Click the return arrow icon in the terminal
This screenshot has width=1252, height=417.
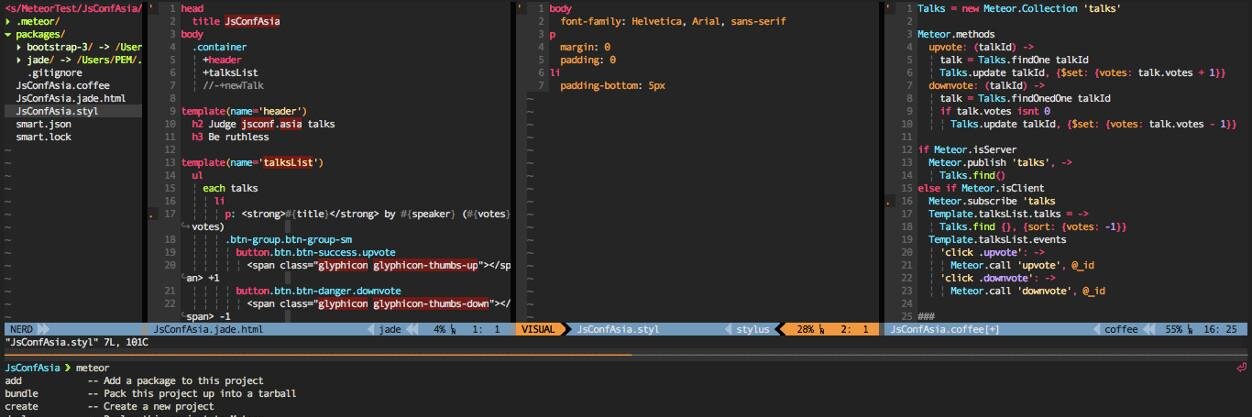[x=1241, y=368]
